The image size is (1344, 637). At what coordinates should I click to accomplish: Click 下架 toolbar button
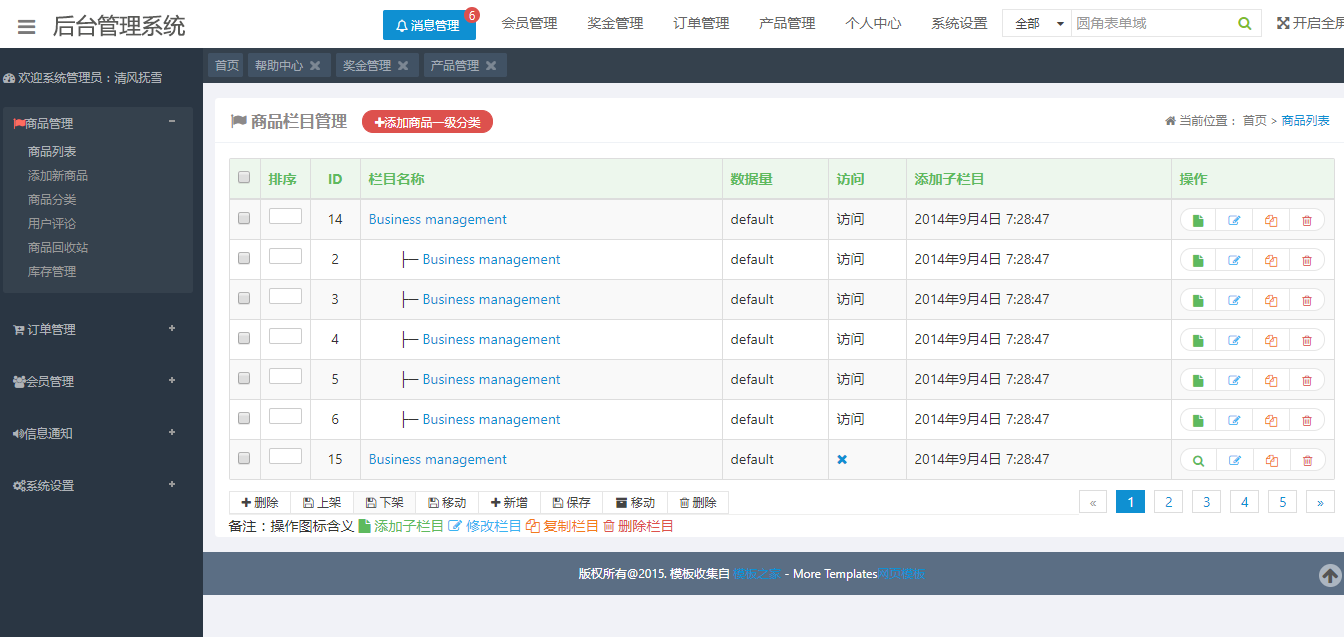tap(385, 503)
